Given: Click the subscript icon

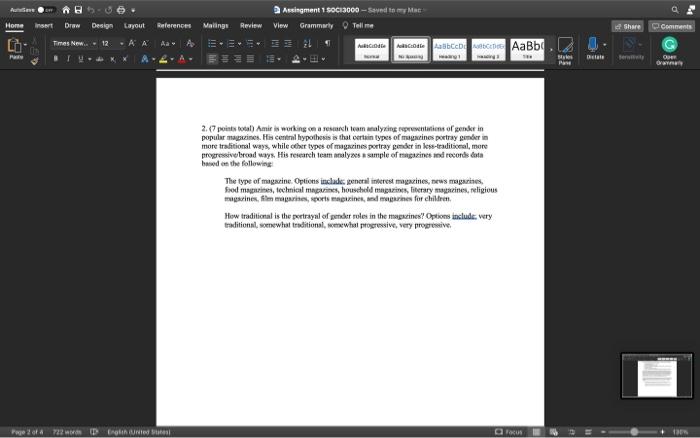Looking at the screenshot, I should point(112,59).
